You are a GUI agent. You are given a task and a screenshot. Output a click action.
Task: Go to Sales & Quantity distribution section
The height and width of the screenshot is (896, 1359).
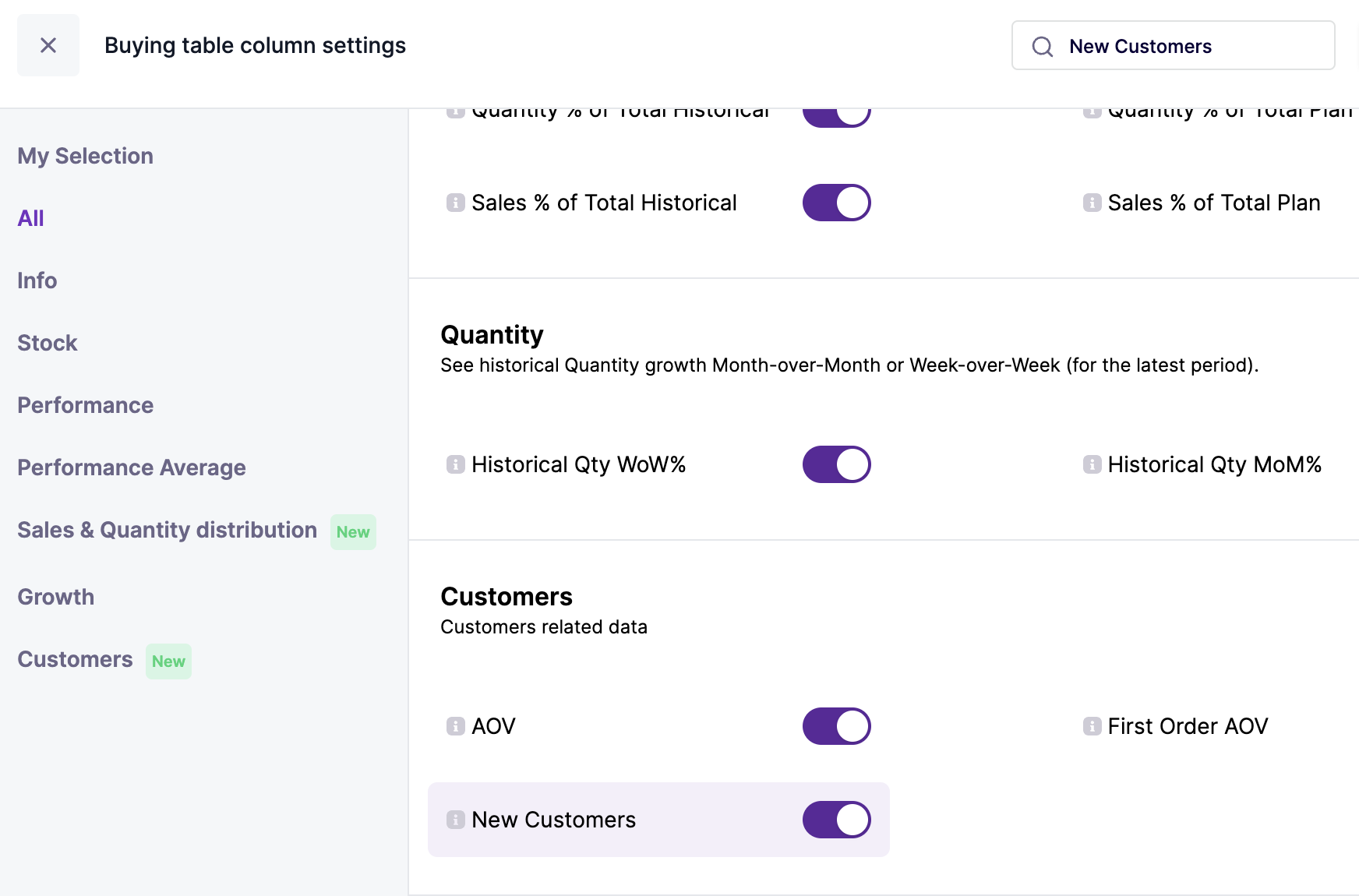click(x=167, y=530)
